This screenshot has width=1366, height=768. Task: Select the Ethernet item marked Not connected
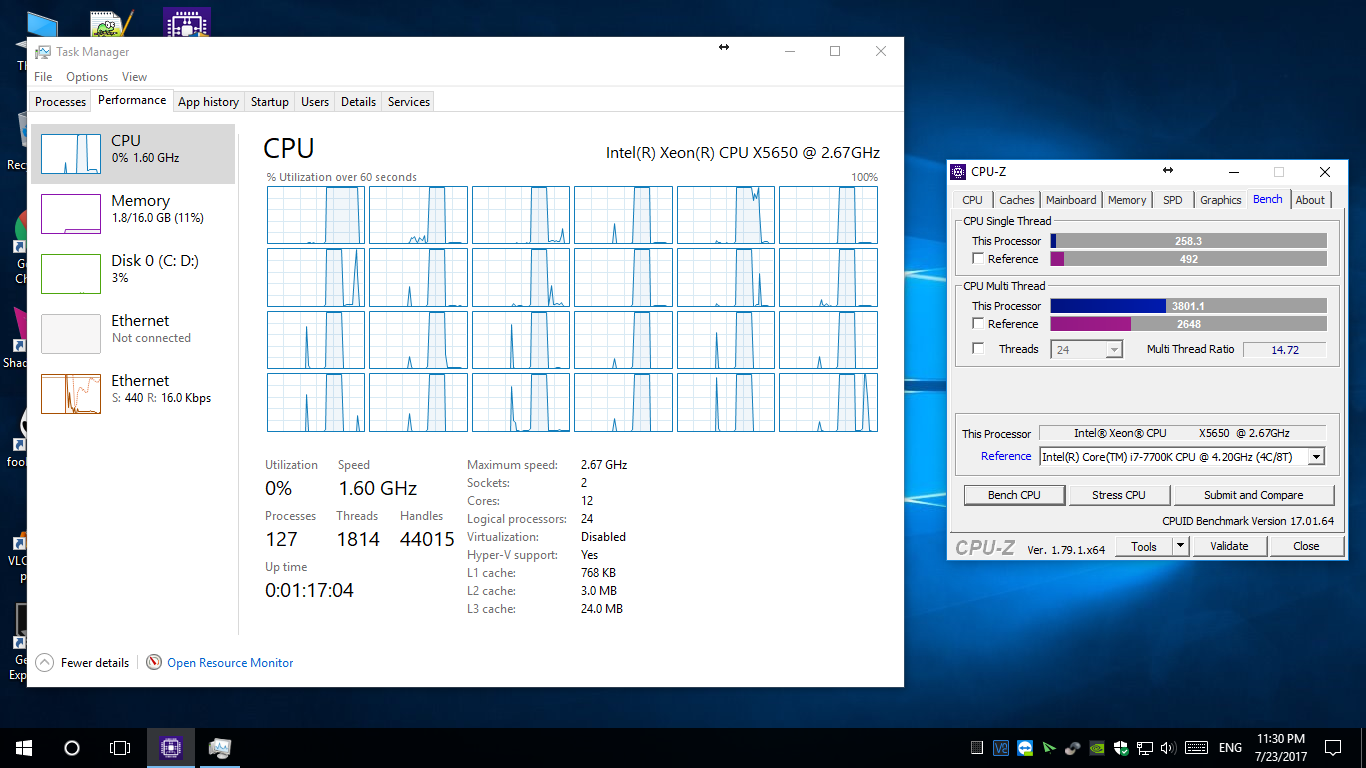pyautogui.click(x=133, y=334)
